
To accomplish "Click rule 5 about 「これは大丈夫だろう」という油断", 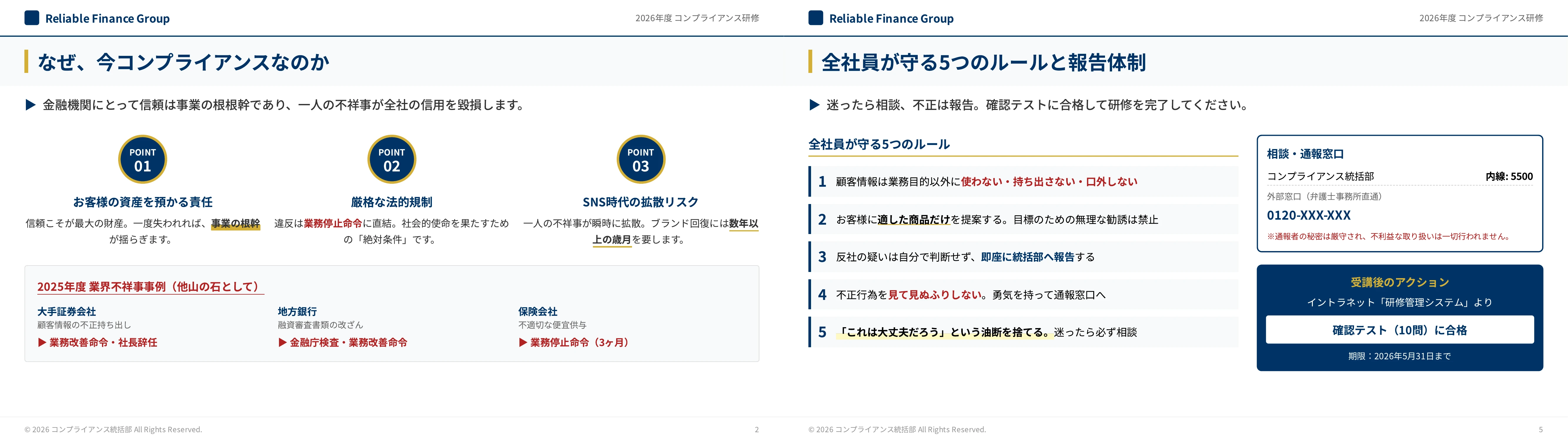I will pyautogui.click(x=1023, y=332).
